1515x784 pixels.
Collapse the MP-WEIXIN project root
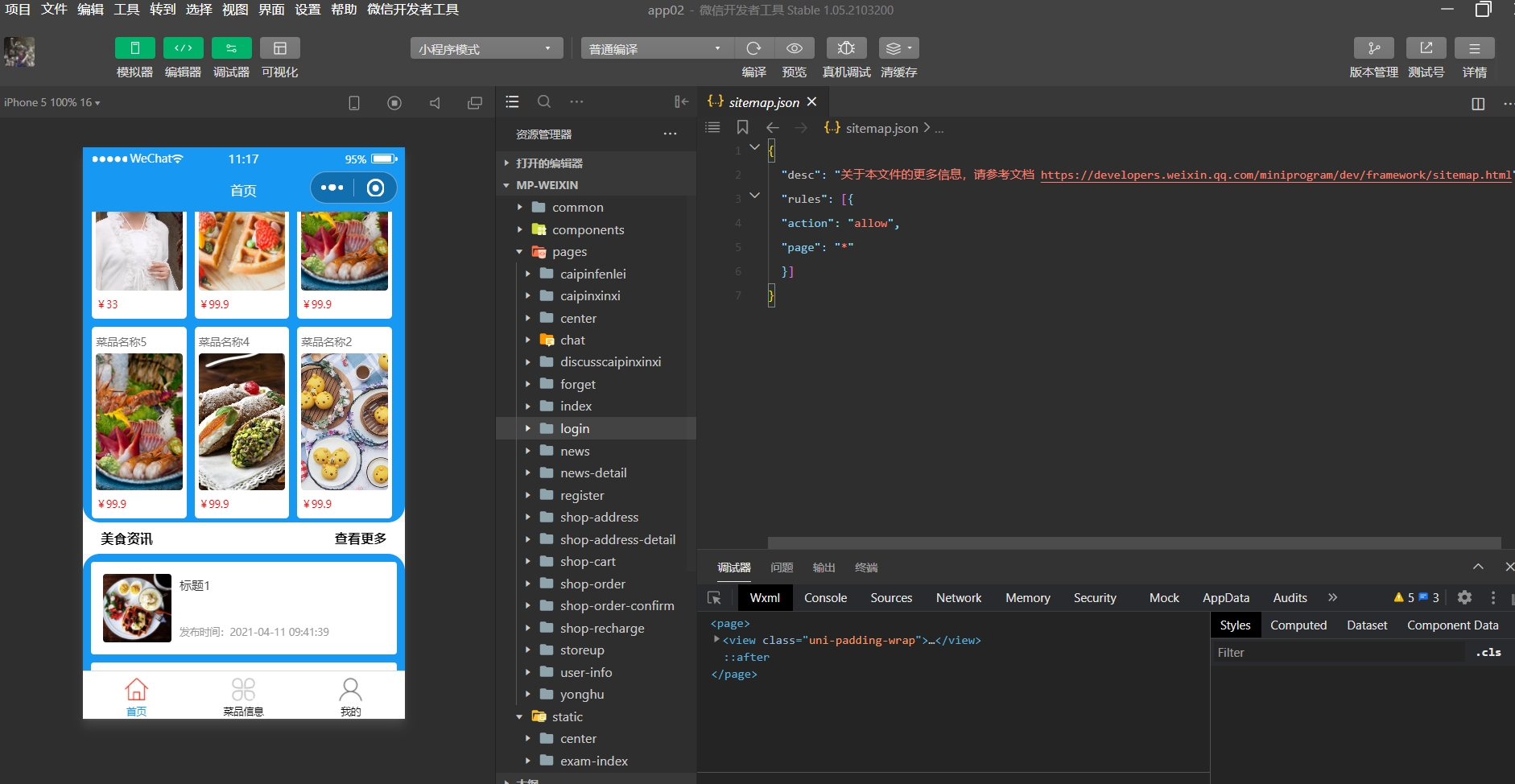[x=596, y=185]
